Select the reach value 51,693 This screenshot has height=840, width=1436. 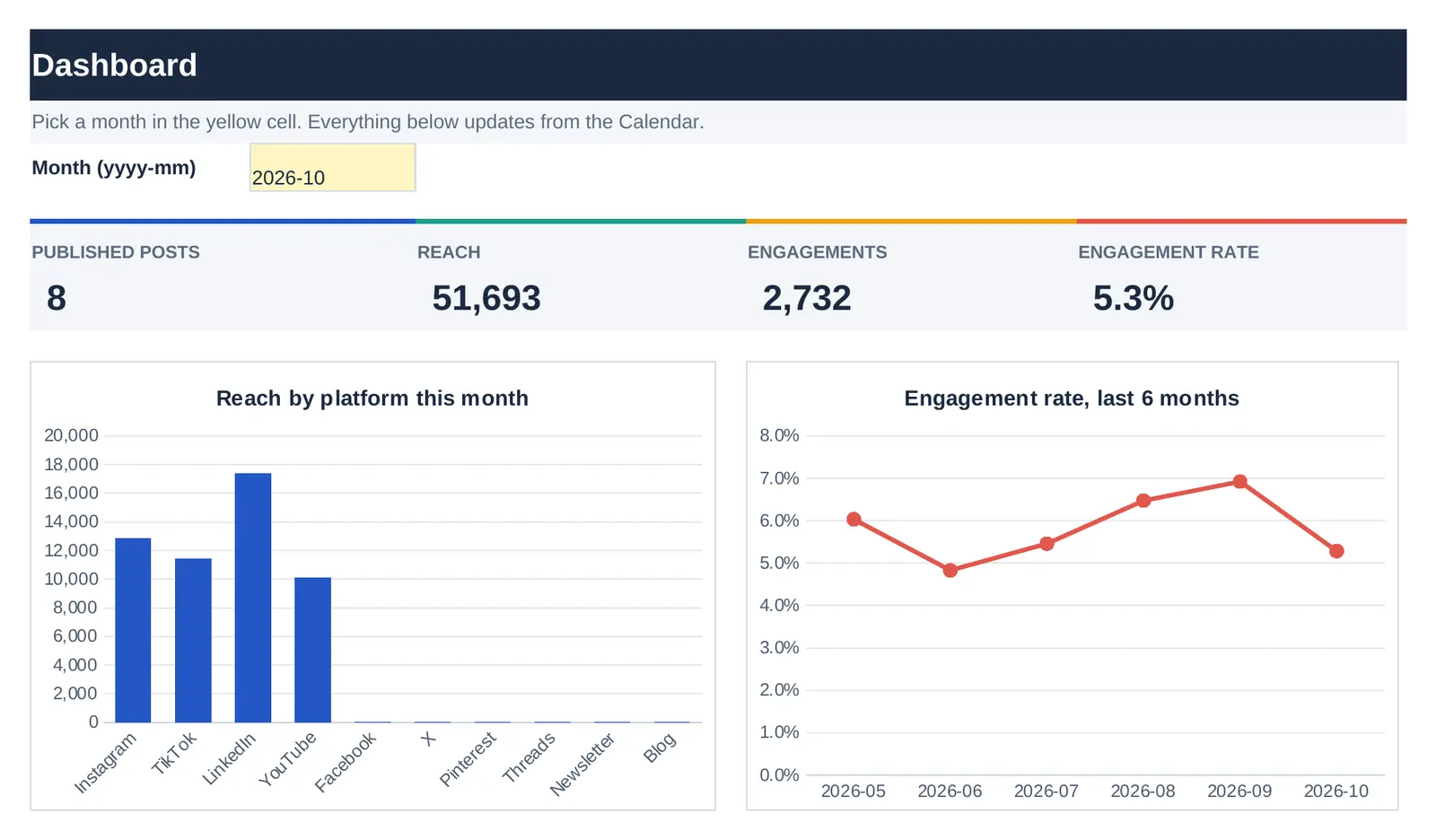(486, 298)
